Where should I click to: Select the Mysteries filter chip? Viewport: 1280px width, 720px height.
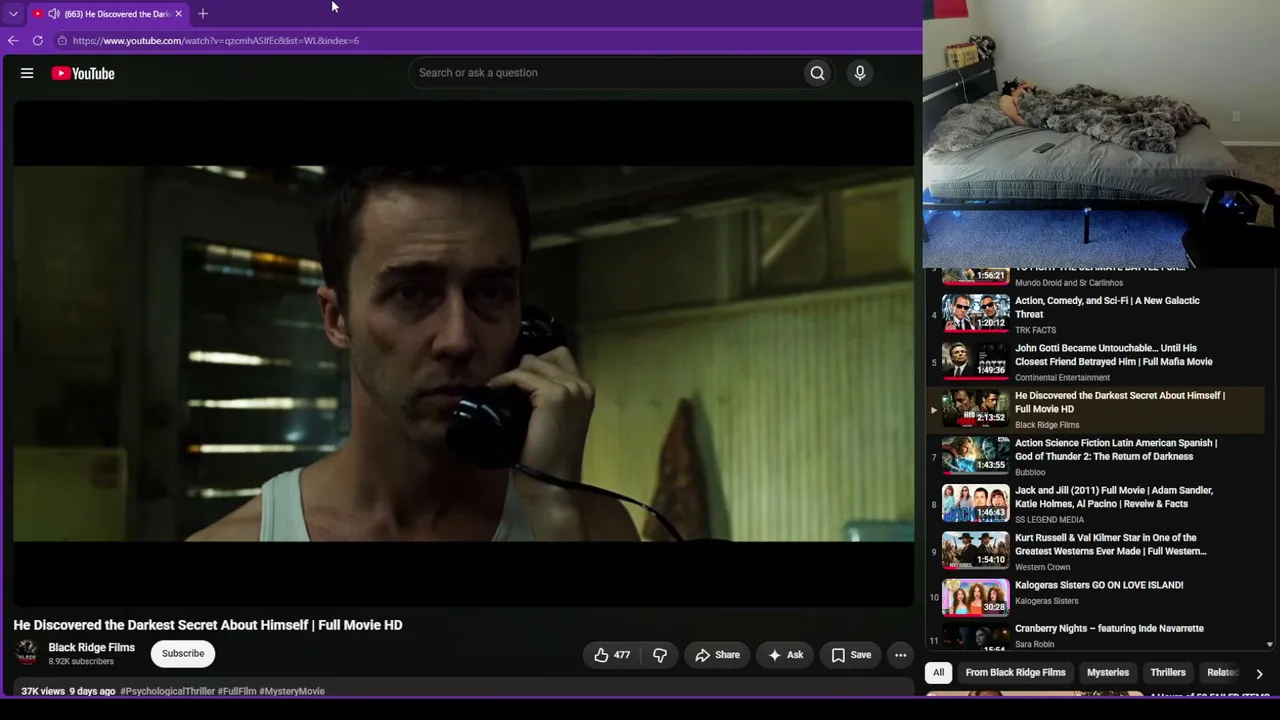[x=1108, y=673]
